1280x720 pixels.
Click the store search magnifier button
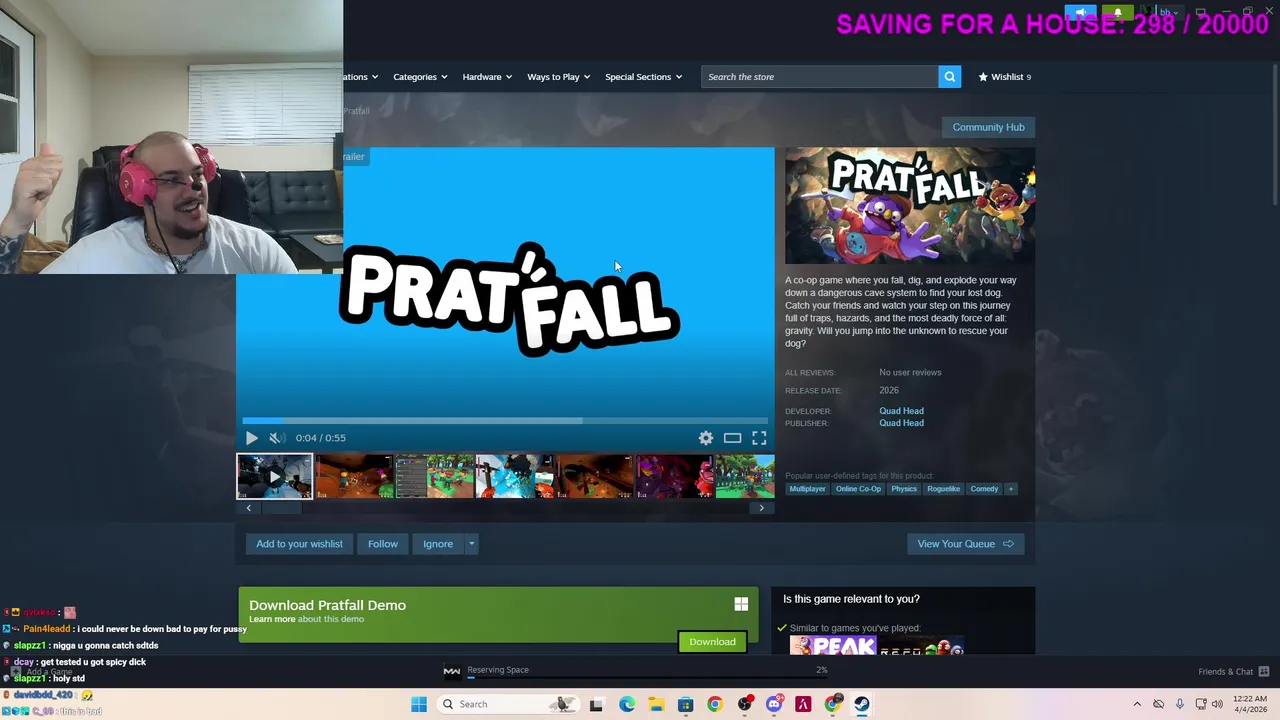(950, 77)
